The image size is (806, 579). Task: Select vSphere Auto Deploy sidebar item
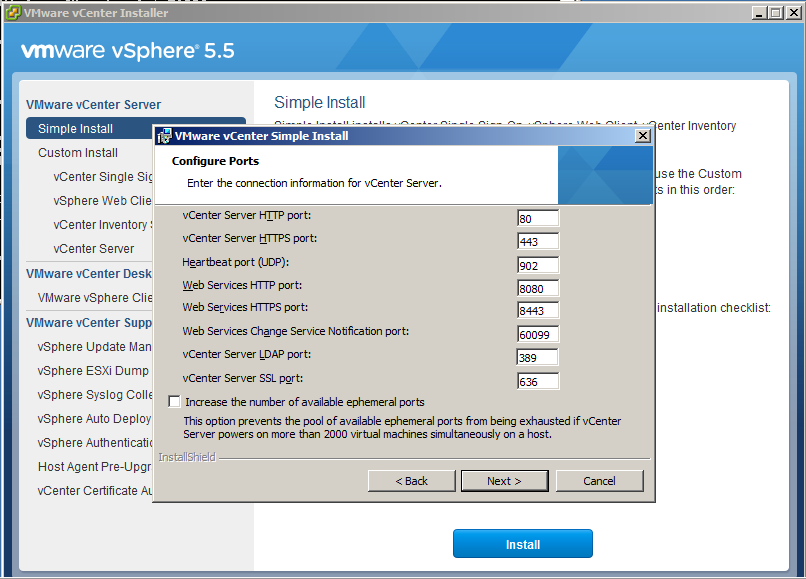(x=95, y=419)
